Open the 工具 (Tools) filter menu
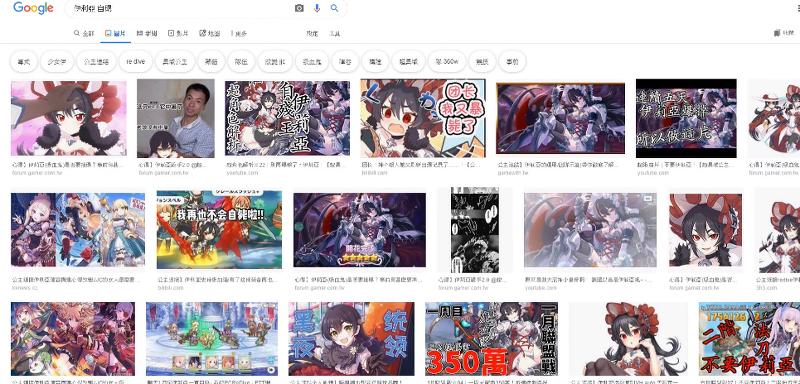800x384 pixels. [x=335, y=34]
